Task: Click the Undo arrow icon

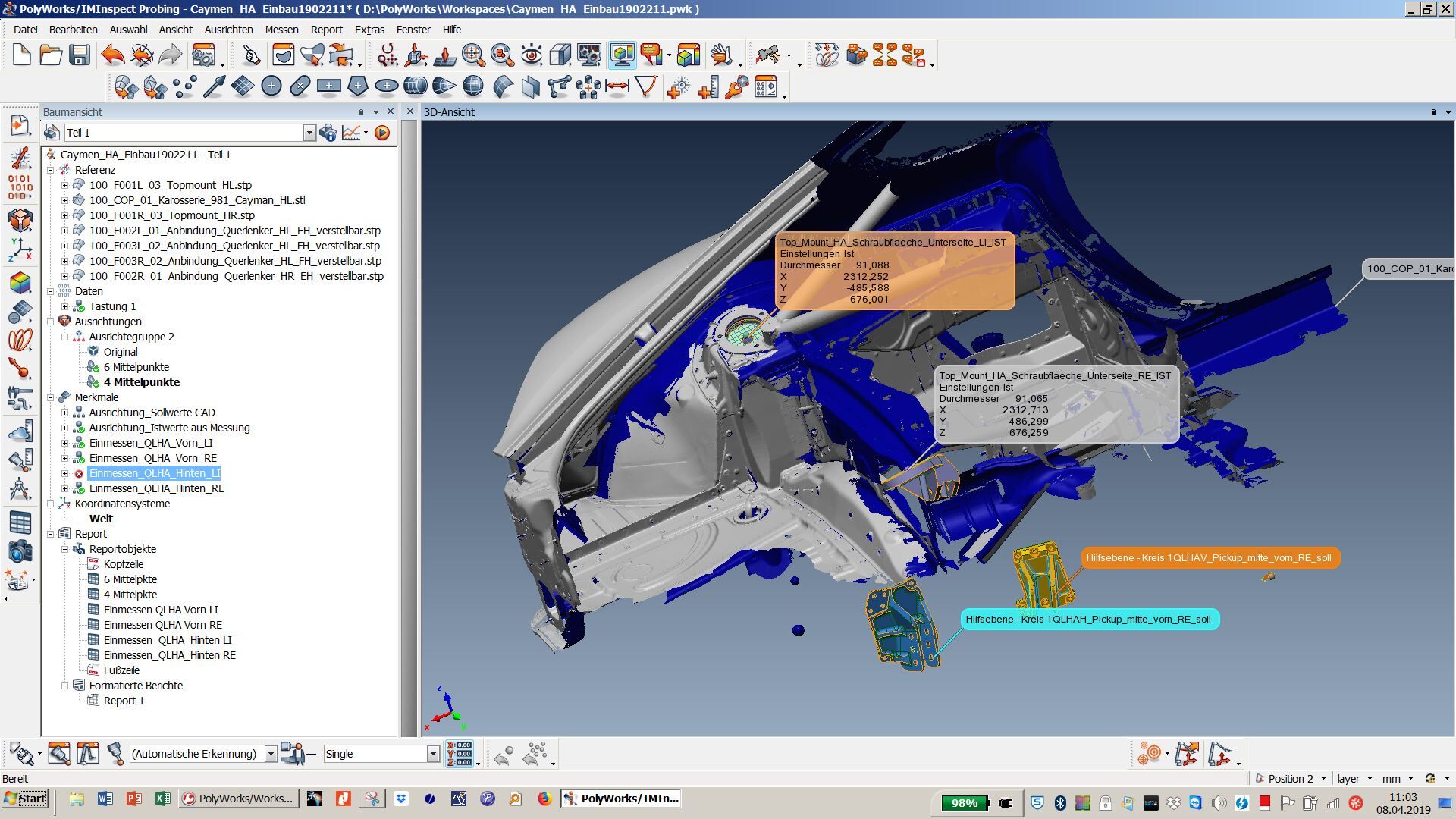Action: tap(111, 55)
